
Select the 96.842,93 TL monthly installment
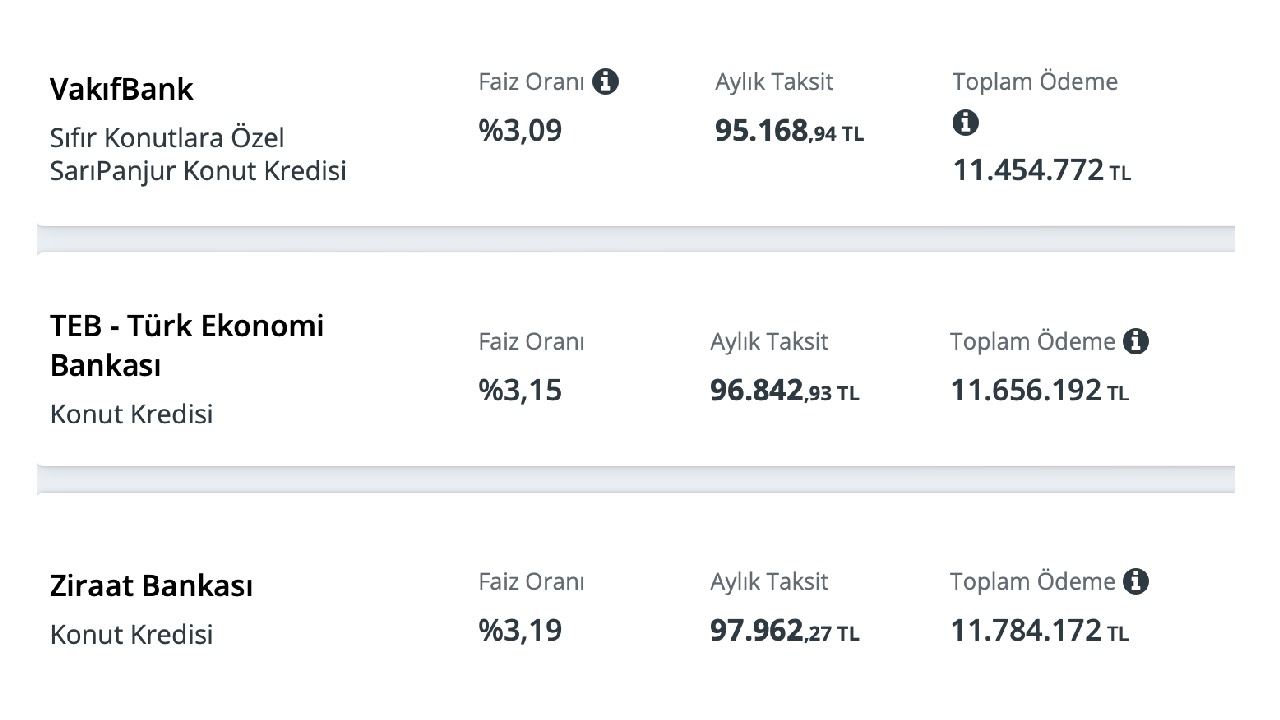pyautogui.click(x=784, y=392)
